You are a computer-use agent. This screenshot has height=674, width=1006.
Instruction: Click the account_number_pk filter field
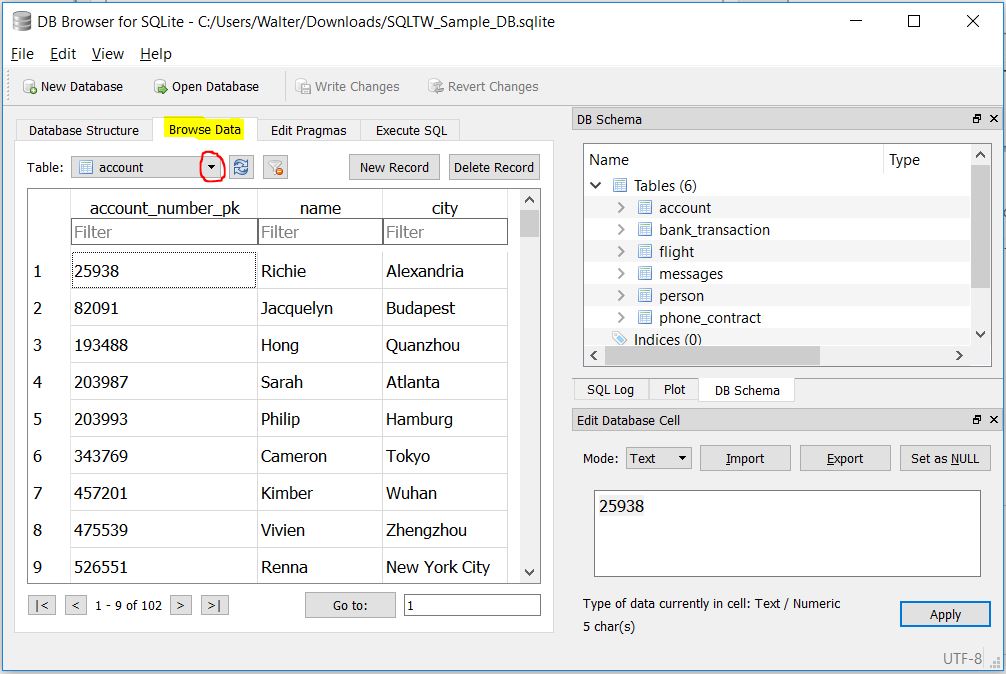point(164,232)
